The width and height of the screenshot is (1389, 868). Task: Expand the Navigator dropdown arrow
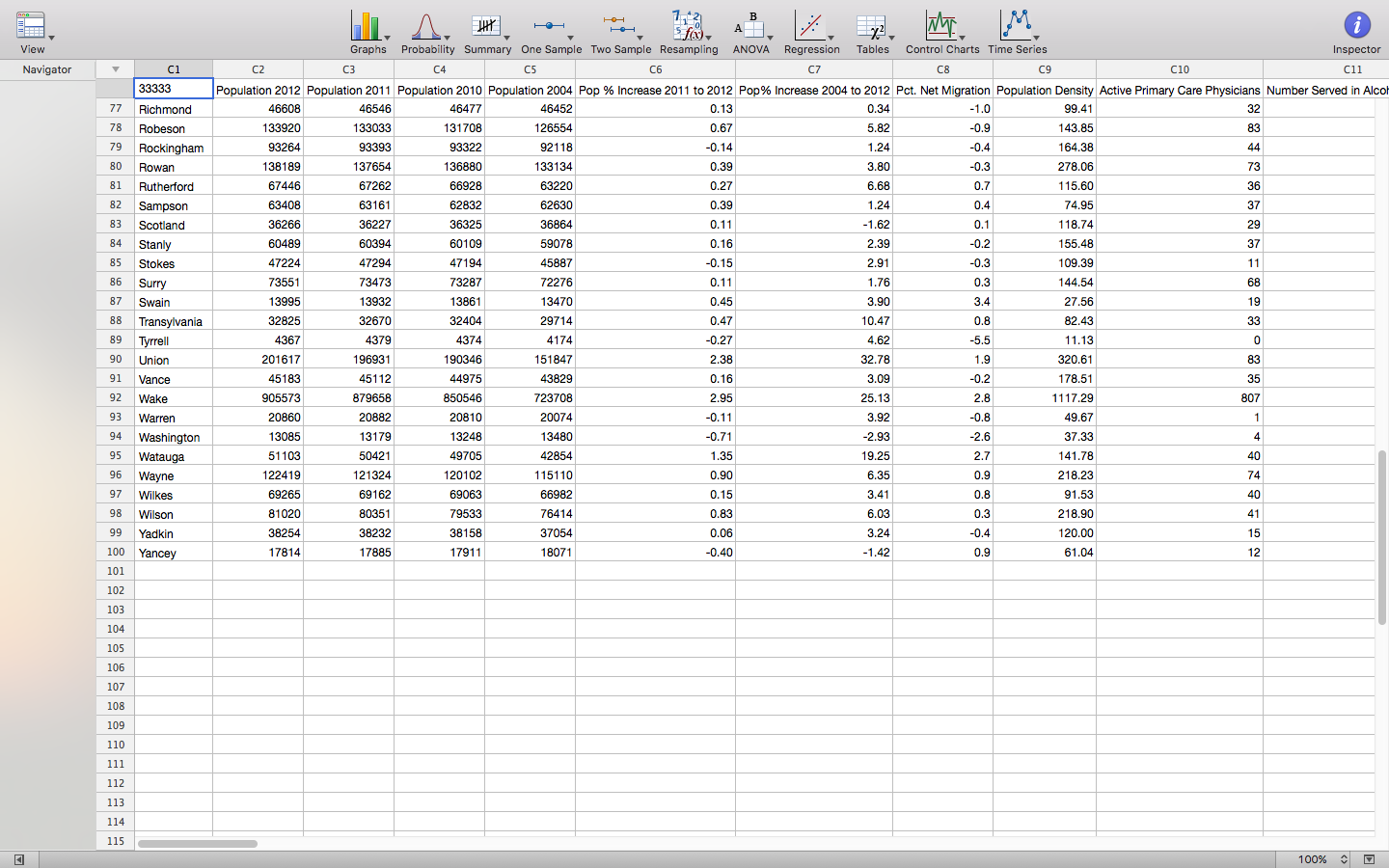tap(115, 69)
